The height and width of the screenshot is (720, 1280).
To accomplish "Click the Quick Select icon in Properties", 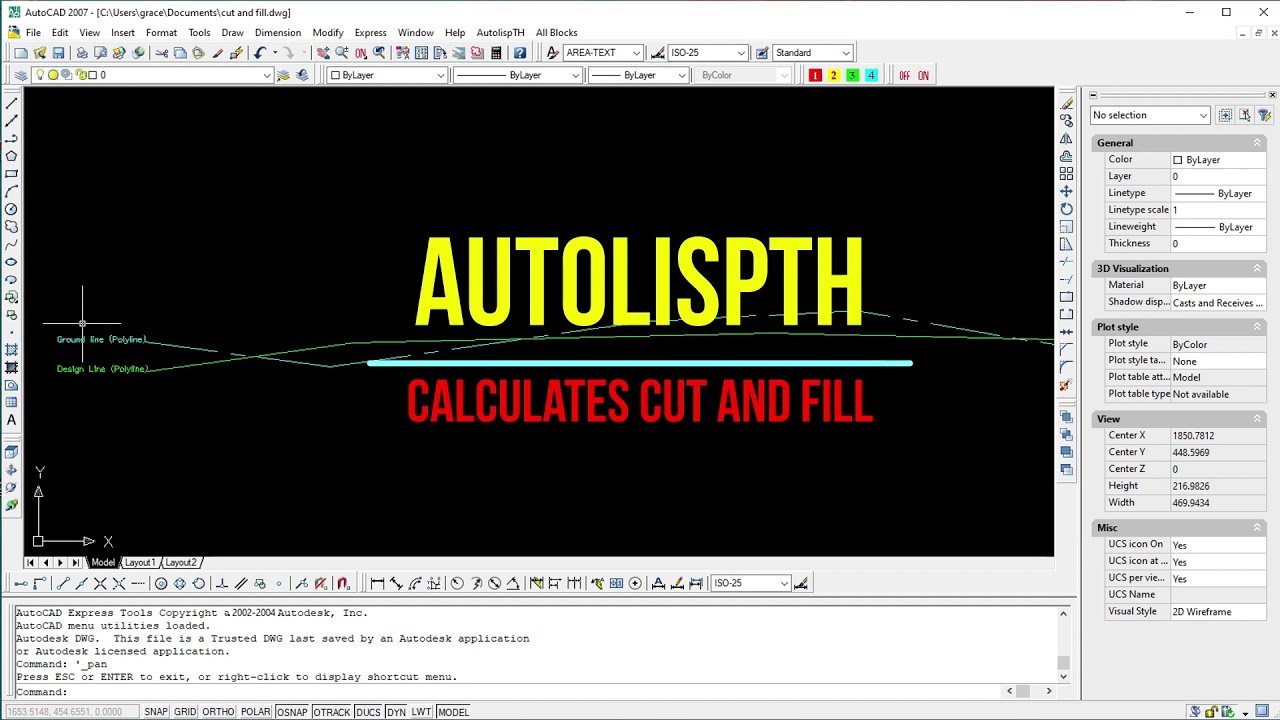I will click(1264, 115).
